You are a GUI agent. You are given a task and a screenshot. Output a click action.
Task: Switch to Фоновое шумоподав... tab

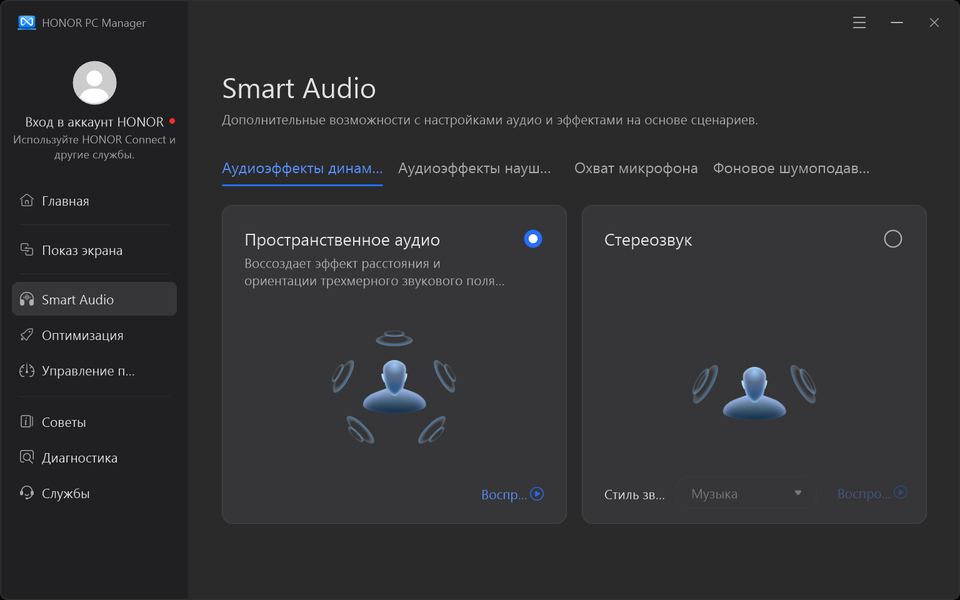point(791,168)
